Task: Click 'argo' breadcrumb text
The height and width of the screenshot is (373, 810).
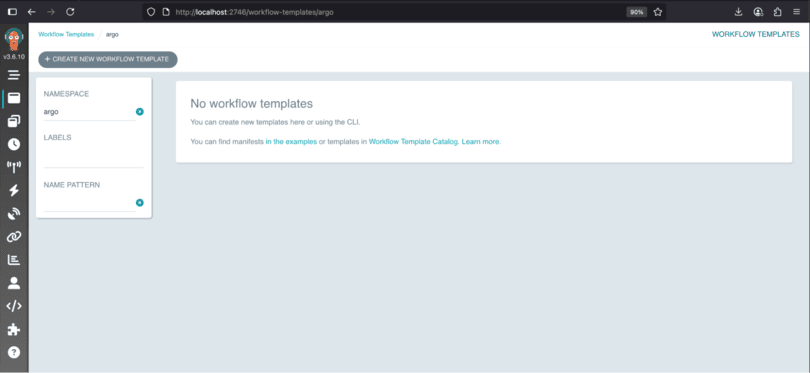Action: tap(112, 35)
